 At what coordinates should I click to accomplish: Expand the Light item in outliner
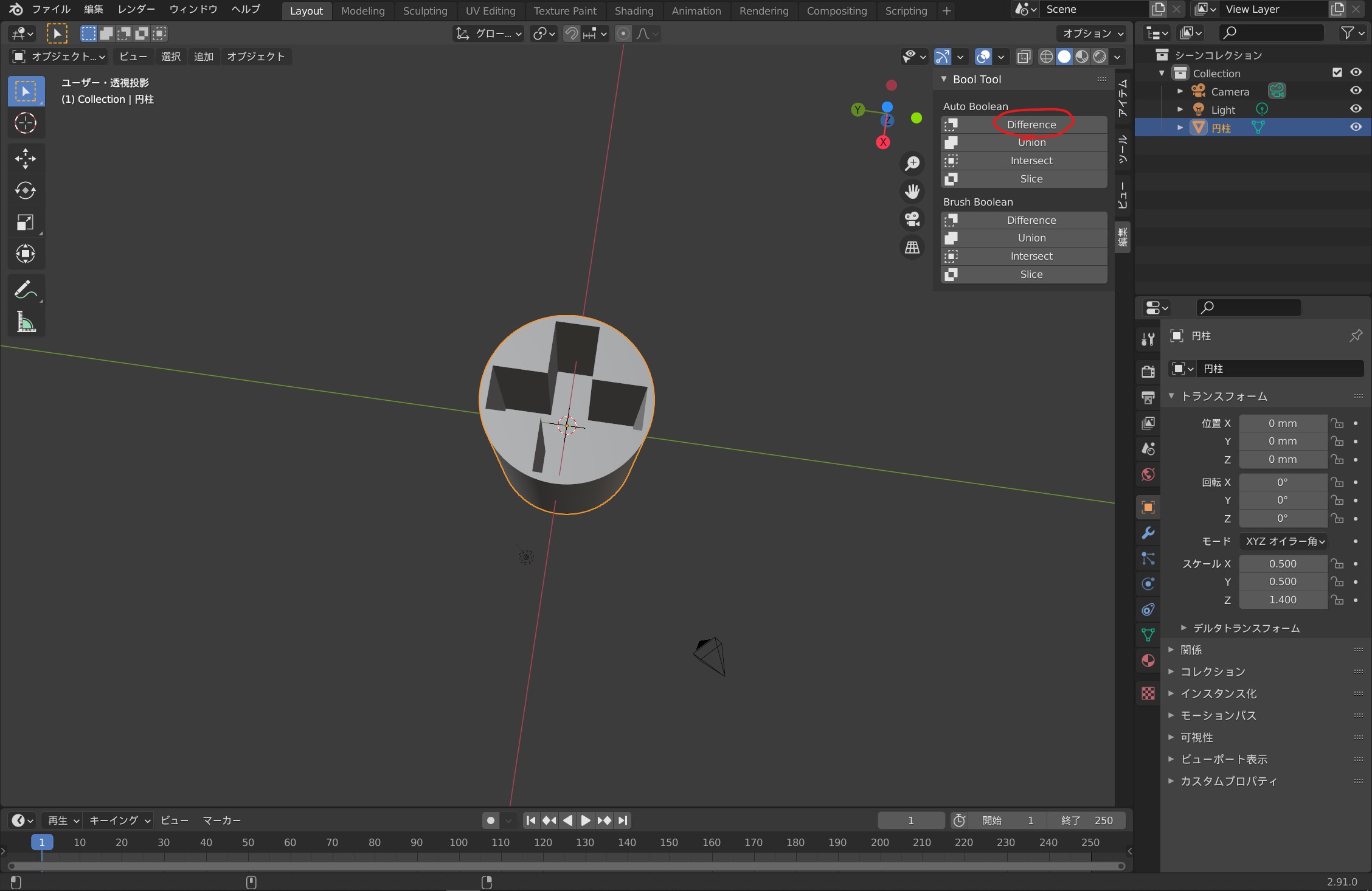click(1180, 109)
